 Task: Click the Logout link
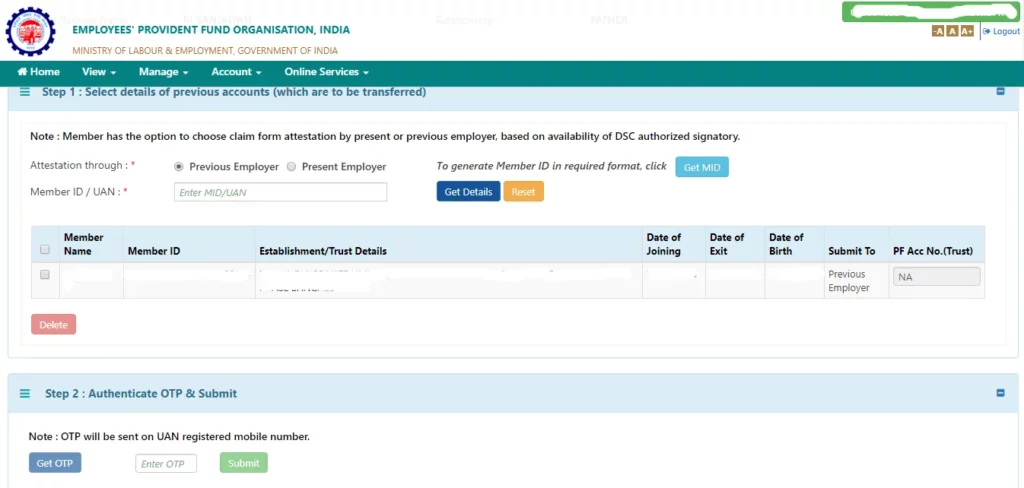tap(1001, 32)
